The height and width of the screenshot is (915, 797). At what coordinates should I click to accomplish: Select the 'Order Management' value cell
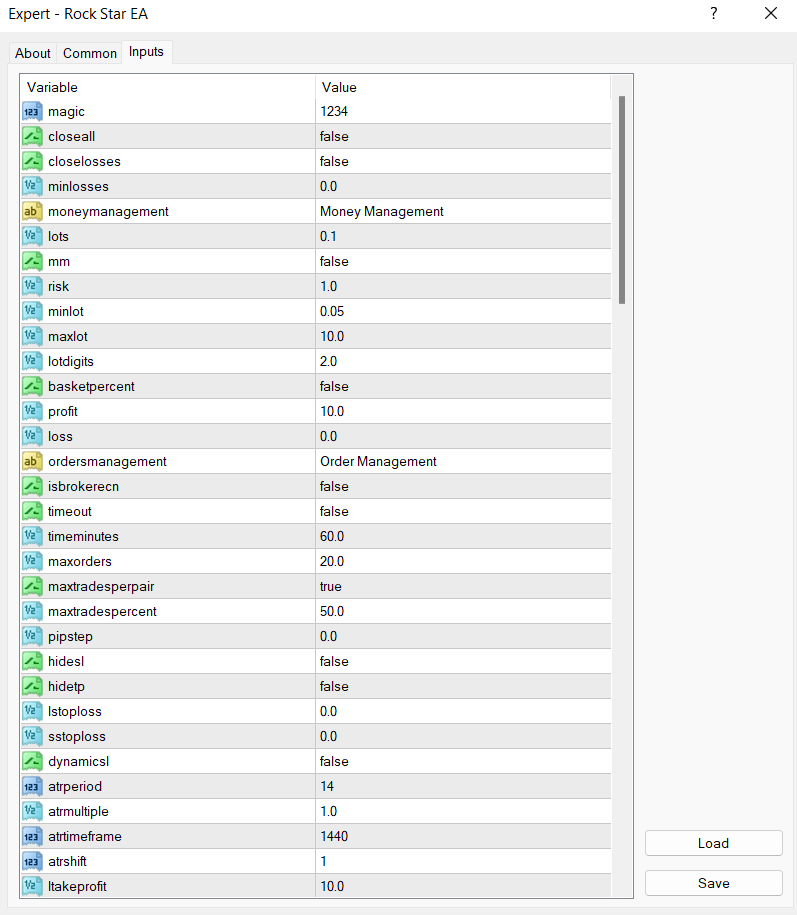[463, 462]
